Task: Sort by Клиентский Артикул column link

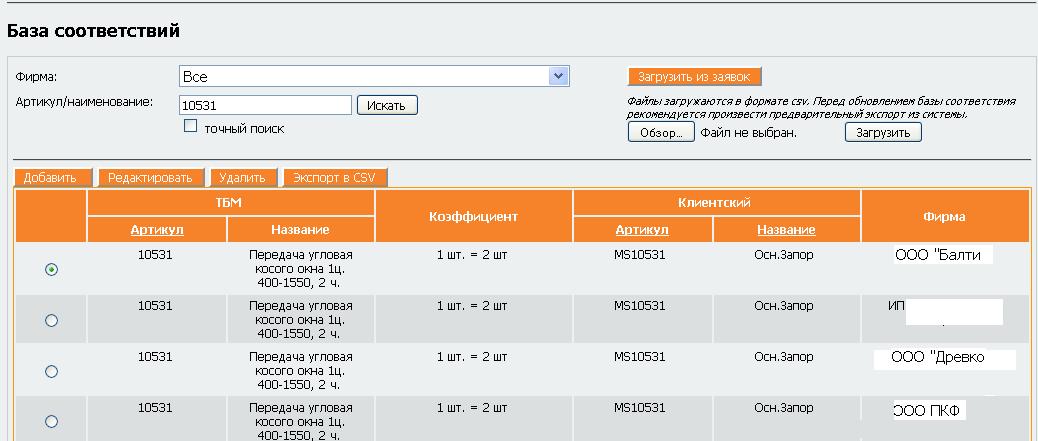Action: click(641, 230)
